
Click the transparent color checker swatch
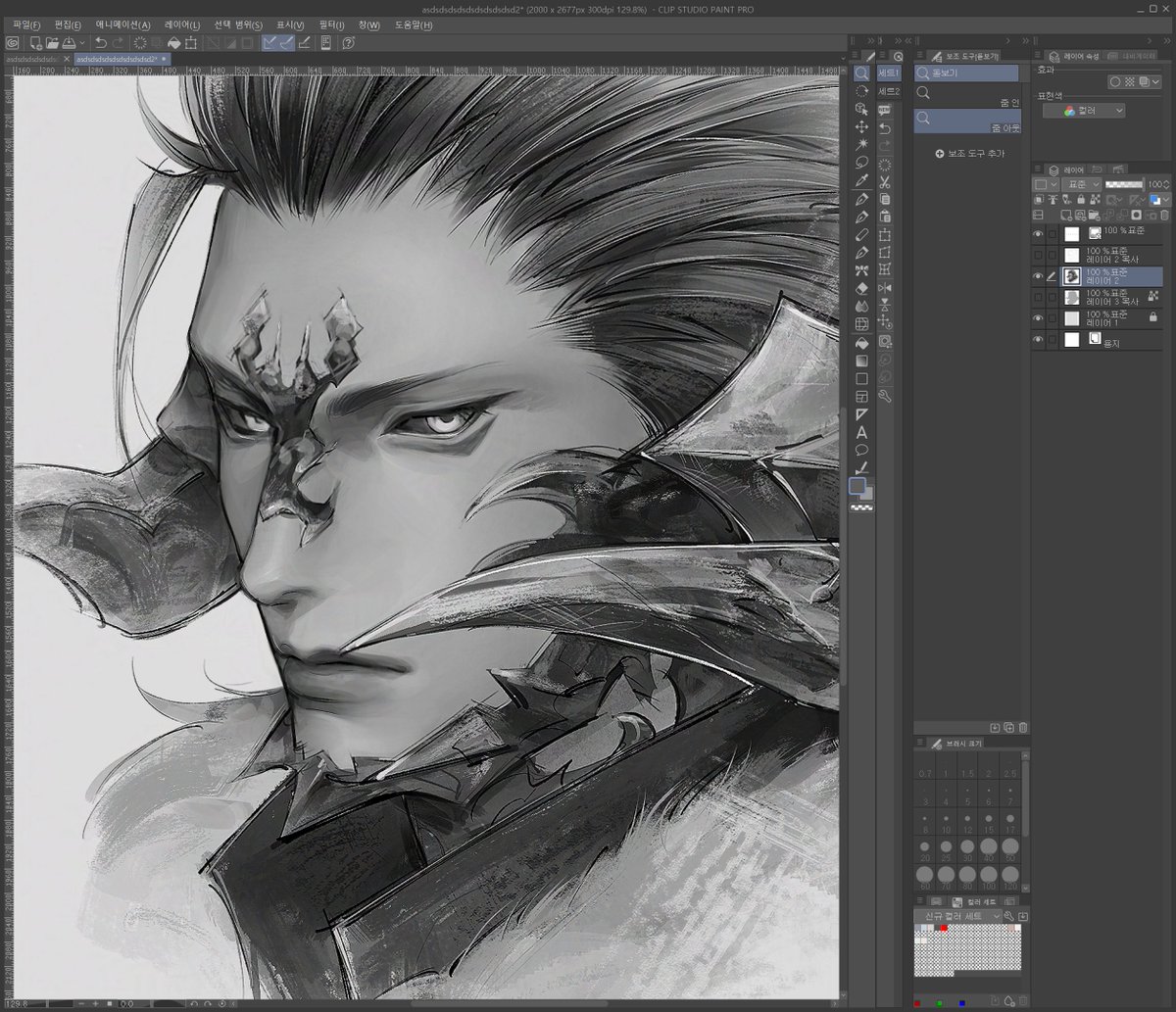click(x=861, y=509)
